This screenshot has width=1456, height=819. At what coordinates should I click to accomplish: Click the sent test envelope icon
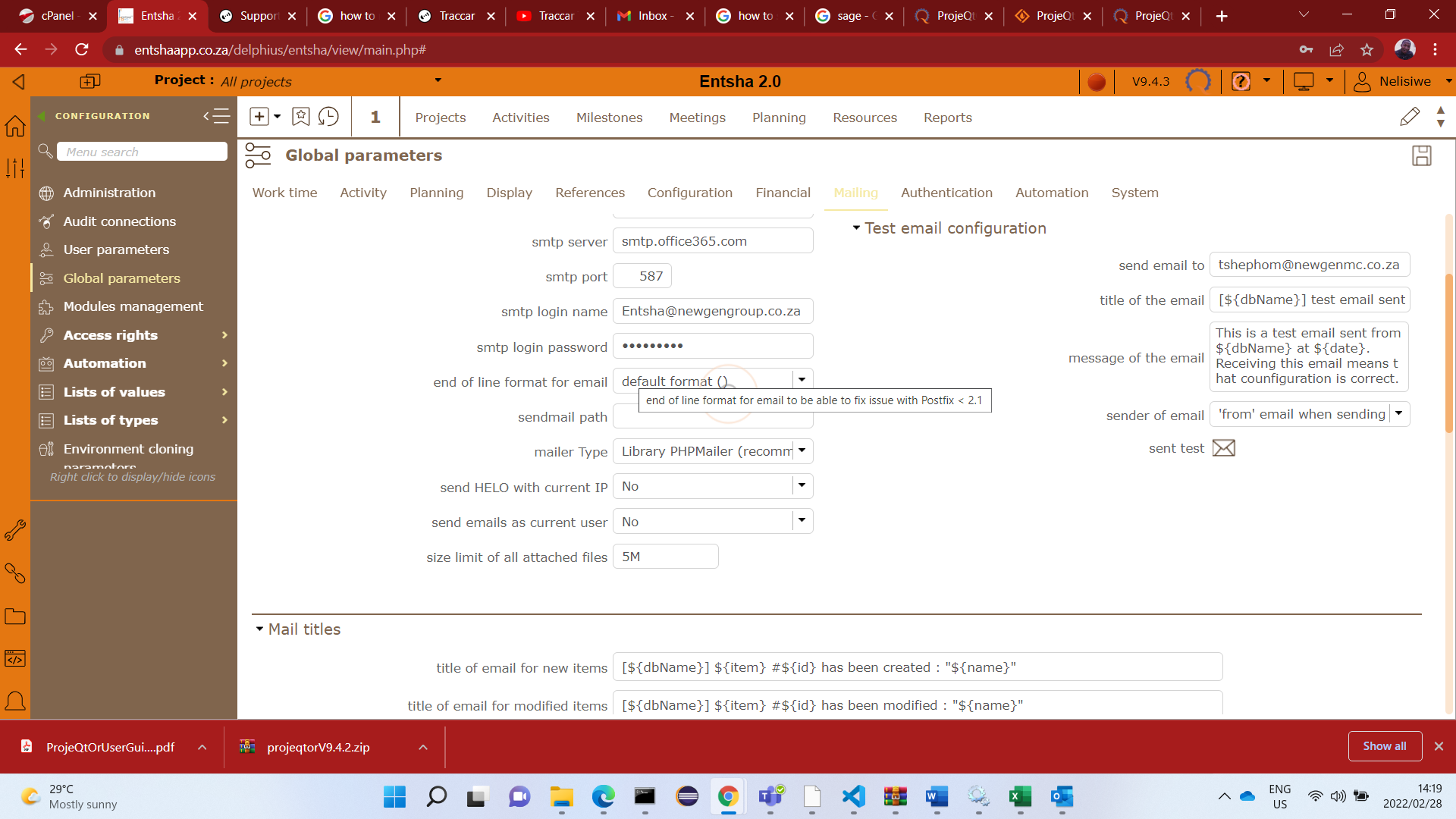1223,448
